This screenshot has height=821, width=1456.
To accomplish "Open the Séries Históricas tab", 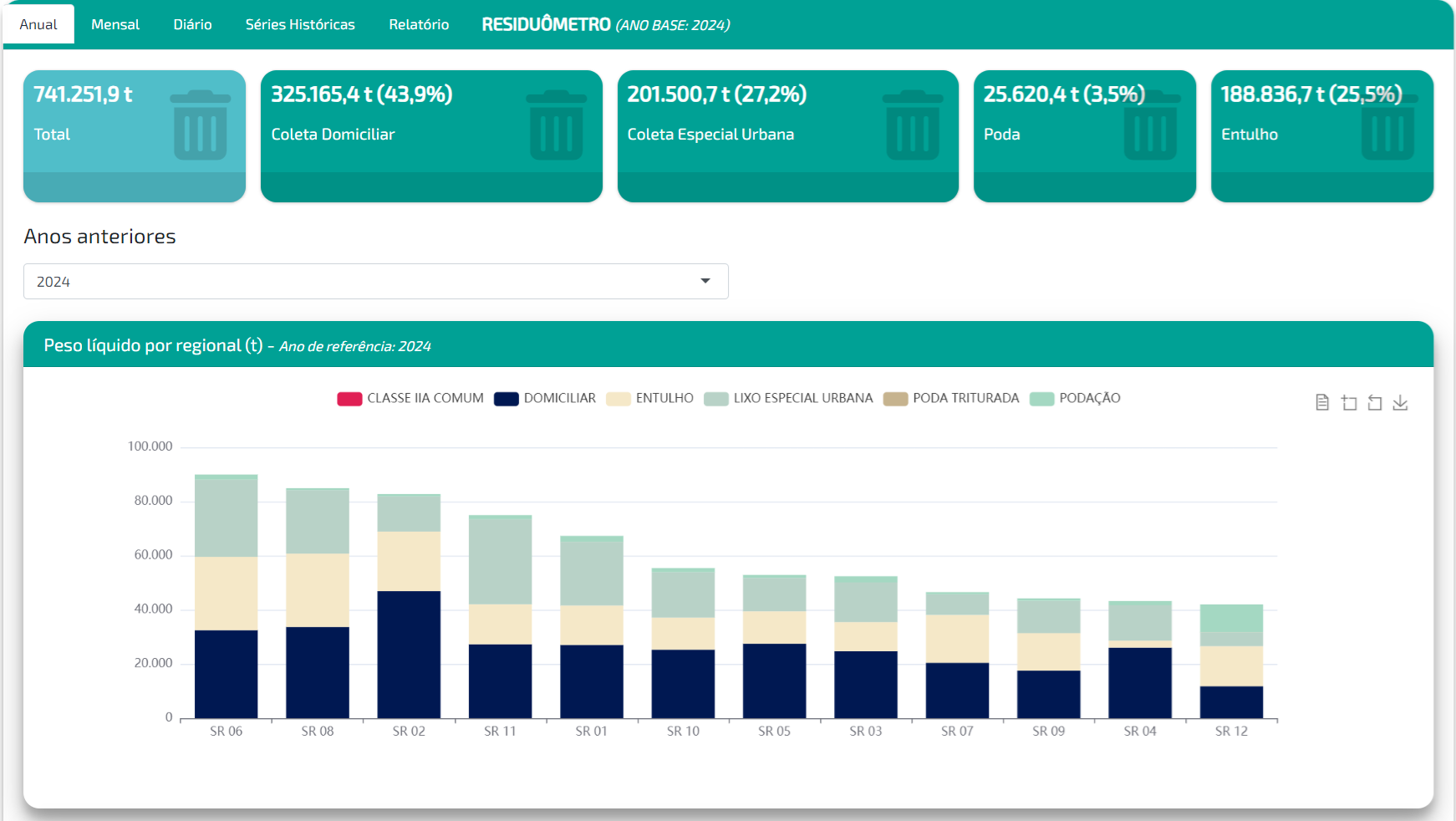I will (x=300, y=24).
